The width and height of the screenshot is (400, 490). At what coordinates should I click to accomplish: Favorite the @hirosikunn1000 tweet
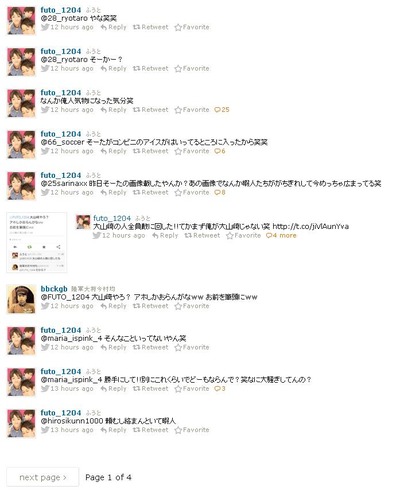point(192,430)
